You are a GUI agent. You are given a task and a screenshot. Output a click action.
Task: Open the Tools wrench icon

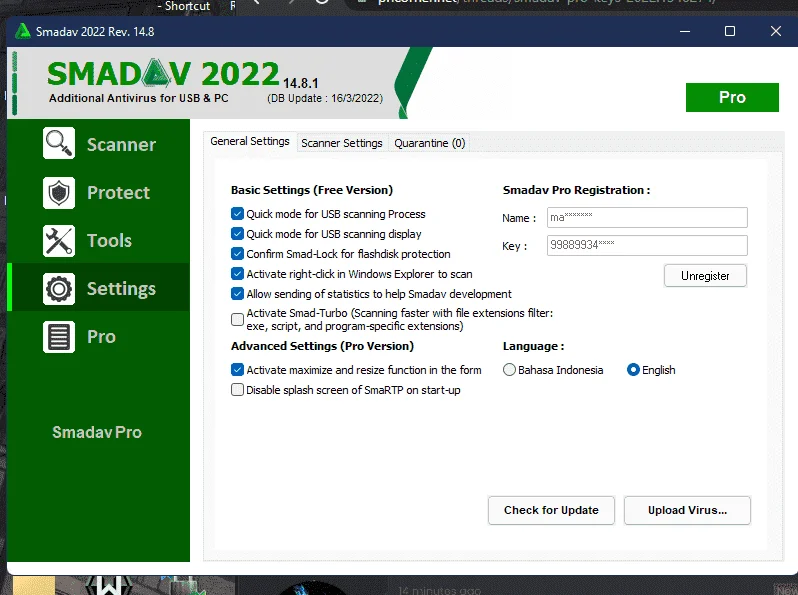click(59, 241)
